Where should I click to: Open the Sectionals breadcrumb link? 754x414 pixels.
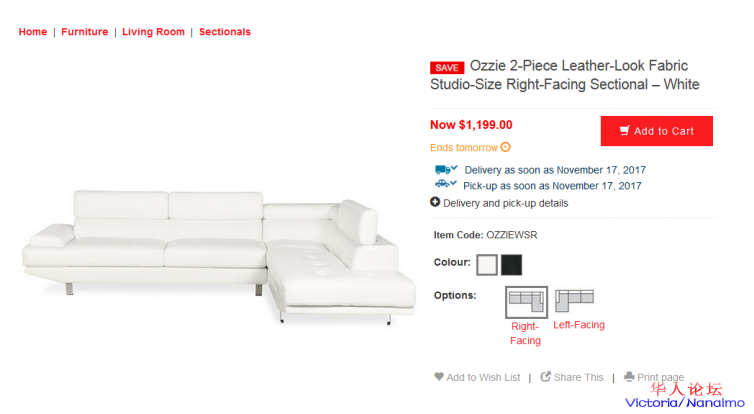point(225,32)
